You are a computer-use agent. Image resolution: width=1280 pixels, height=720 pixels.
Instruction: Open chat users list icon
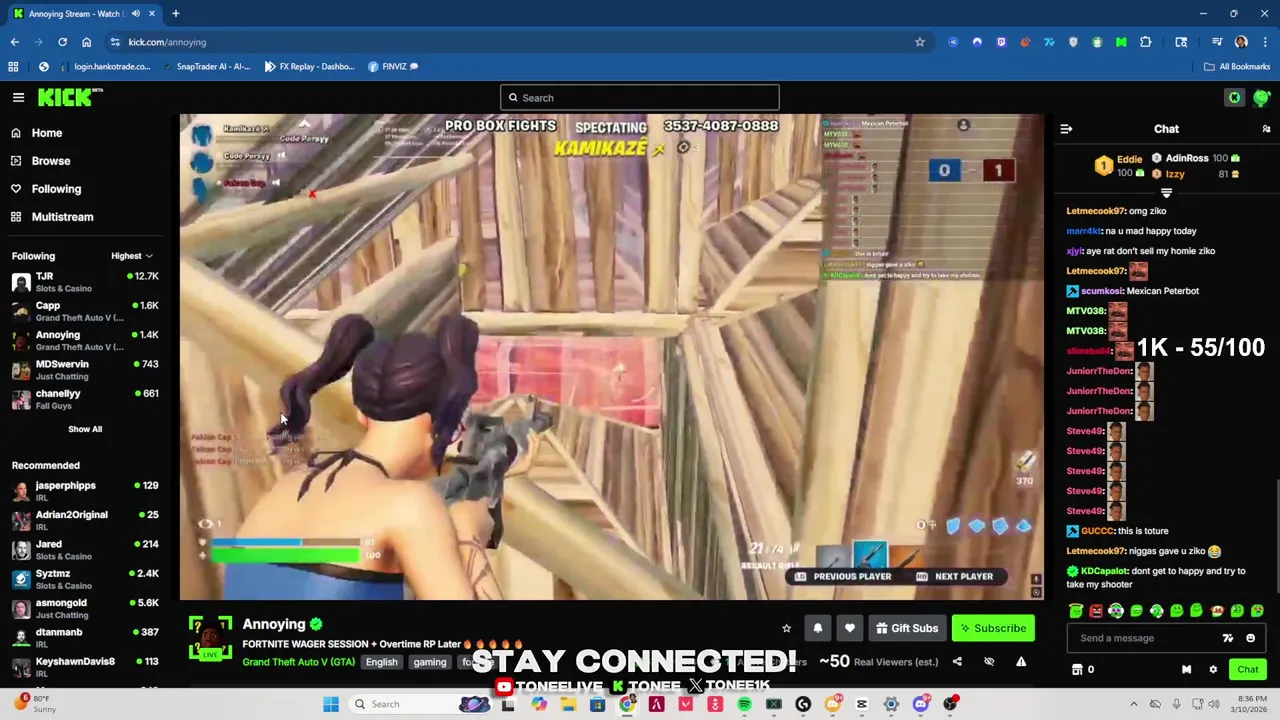pyautogui.click(x=1266, y=129)
